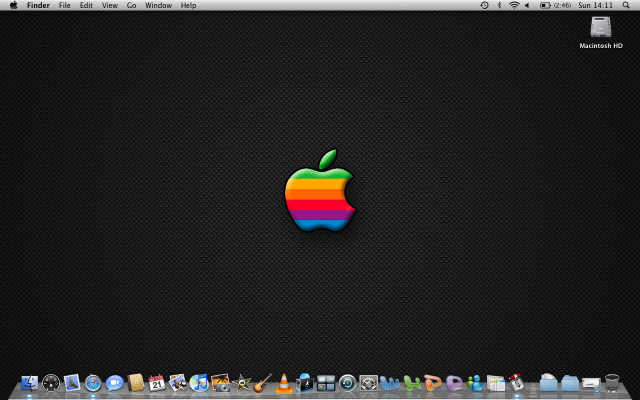Launch PowerPoint orange P icon
The width and height of the screenshot is (640, 400).
[x=433, y=383]
